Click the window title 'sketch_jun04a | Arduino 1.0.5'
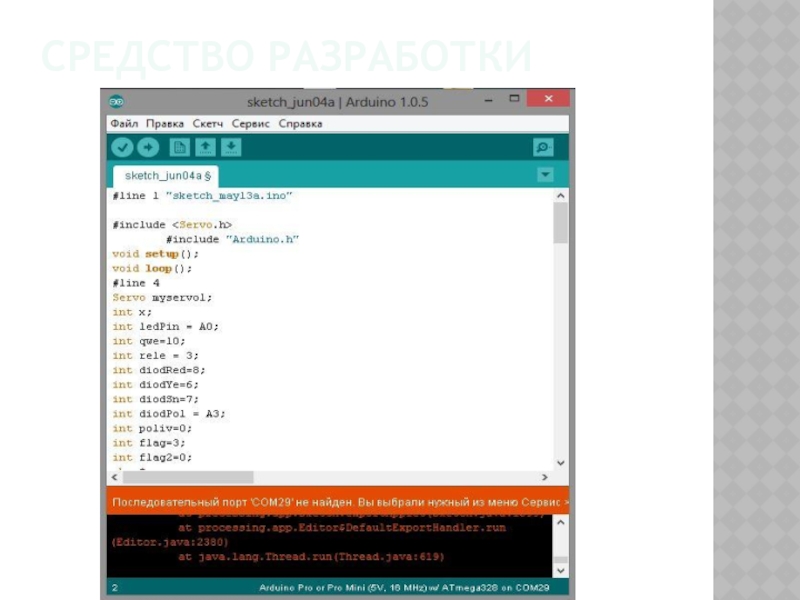 pyautogui.click(x=337, y=102)
